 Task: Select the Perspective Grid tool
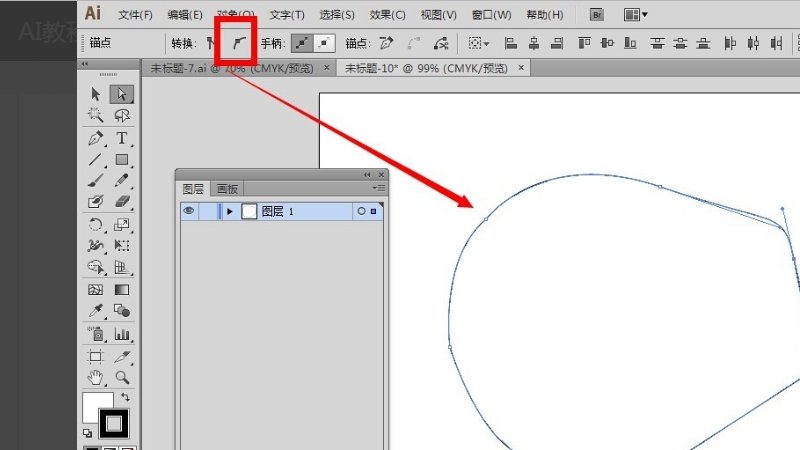click(121, 267)
